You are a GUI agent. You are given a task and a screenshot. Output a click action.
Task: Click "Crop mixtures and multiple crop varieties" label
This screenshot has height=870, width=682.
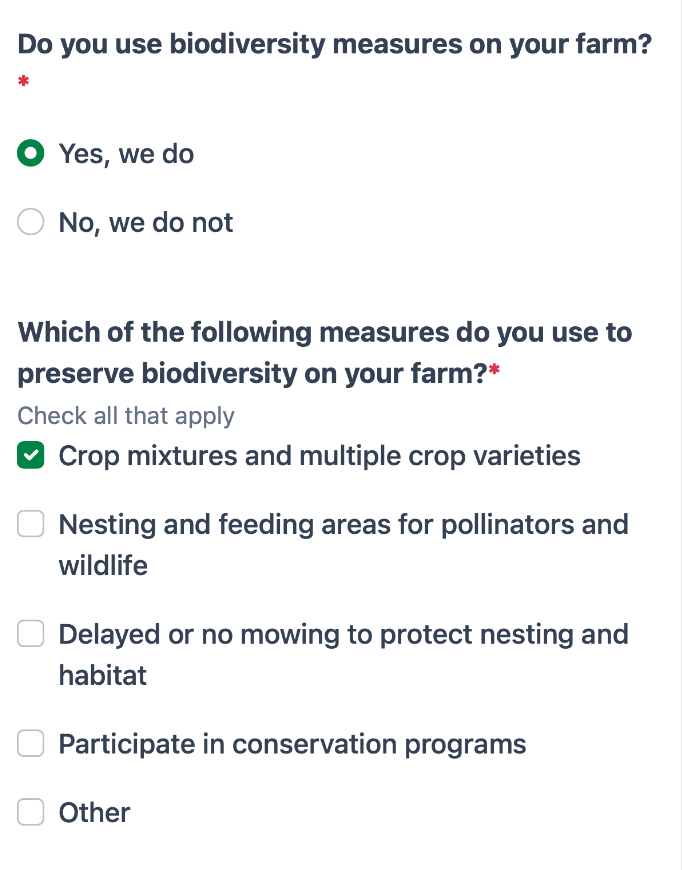tap(319, 456)
